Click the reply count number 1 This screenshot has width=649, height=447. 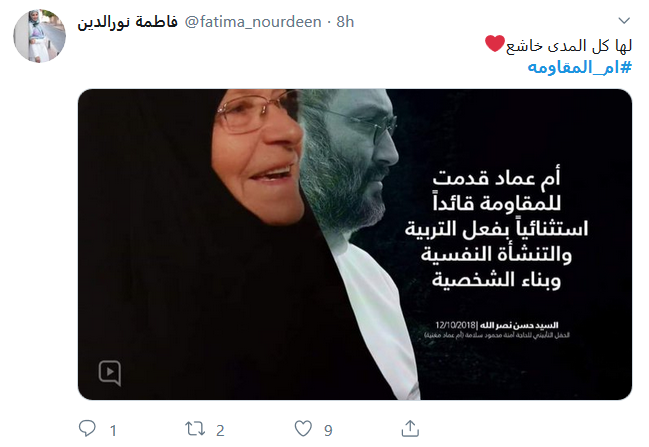(x=113, y=431)
